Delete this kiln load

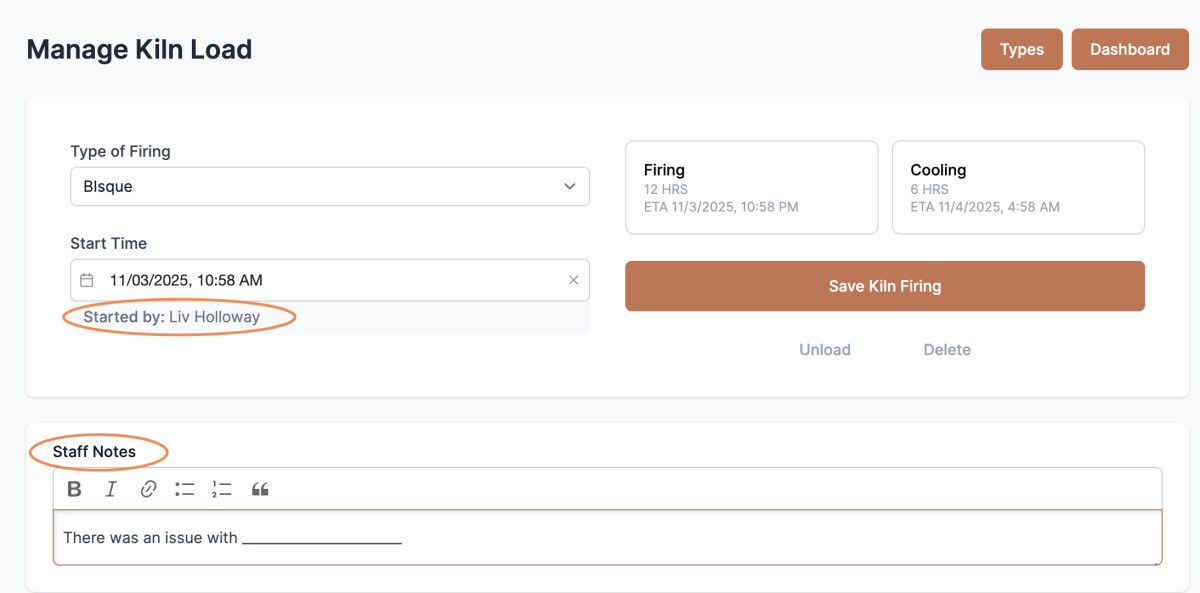[946, 350]
